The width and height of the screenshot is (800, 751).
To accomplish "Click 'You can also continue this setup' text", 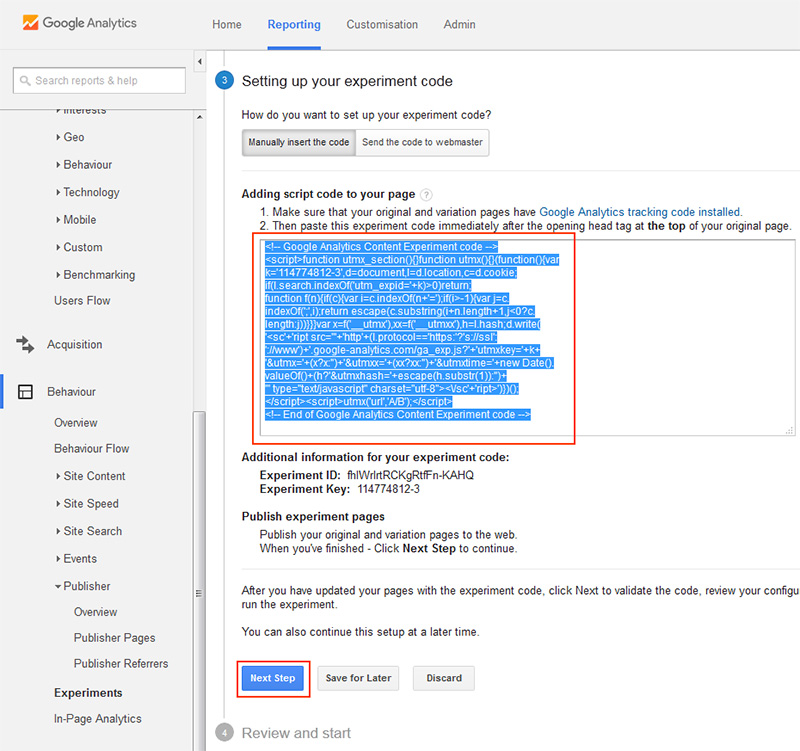I will tap(361, 632).
